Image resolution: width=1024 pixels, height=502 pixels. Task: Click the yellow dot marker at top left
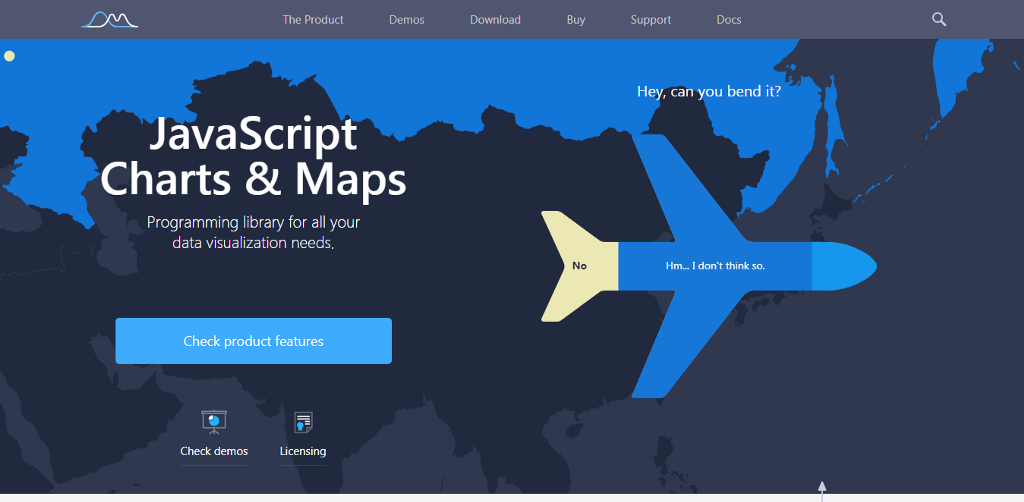click(9, 56)
